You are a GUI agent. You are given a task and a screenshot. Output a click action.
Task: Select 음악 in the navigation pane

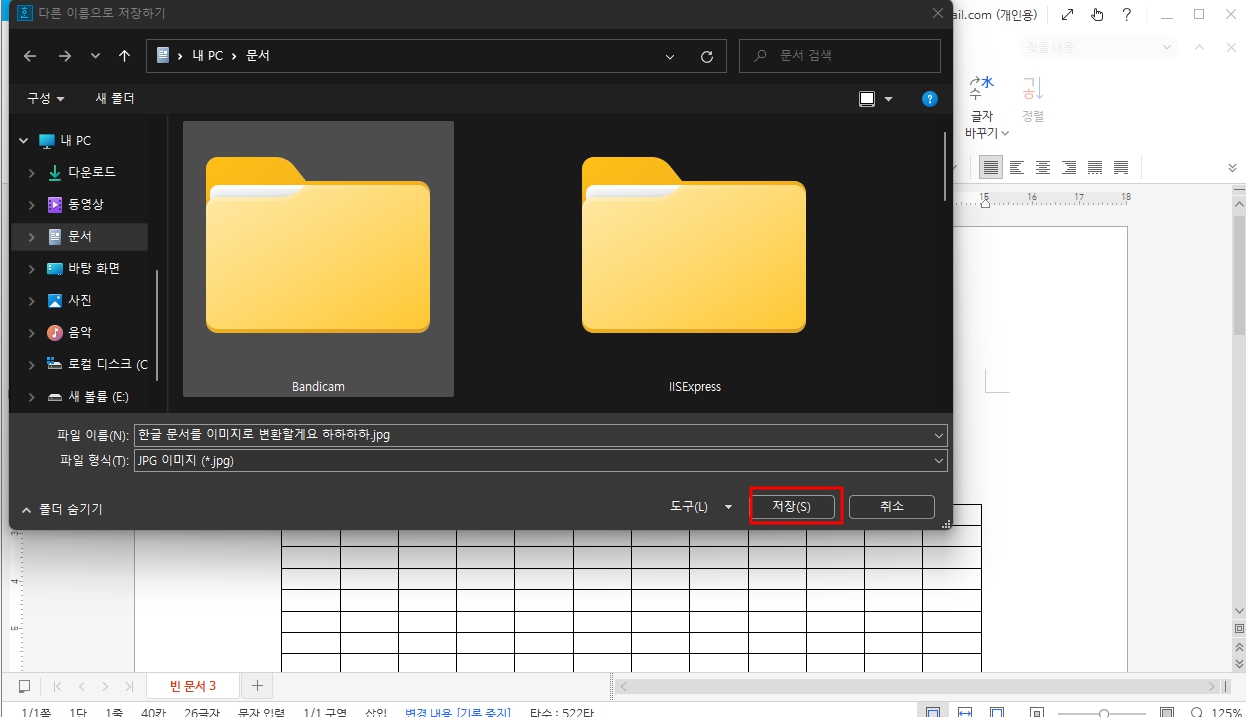(x=79, y=332)
